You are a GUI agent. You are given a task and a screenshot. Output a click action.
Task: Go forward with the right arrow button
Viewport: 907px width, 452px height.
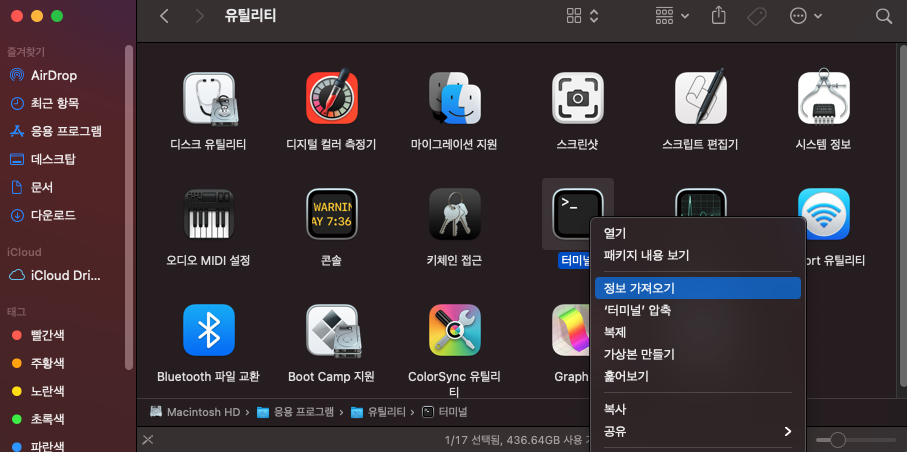[x=200, y=16]
